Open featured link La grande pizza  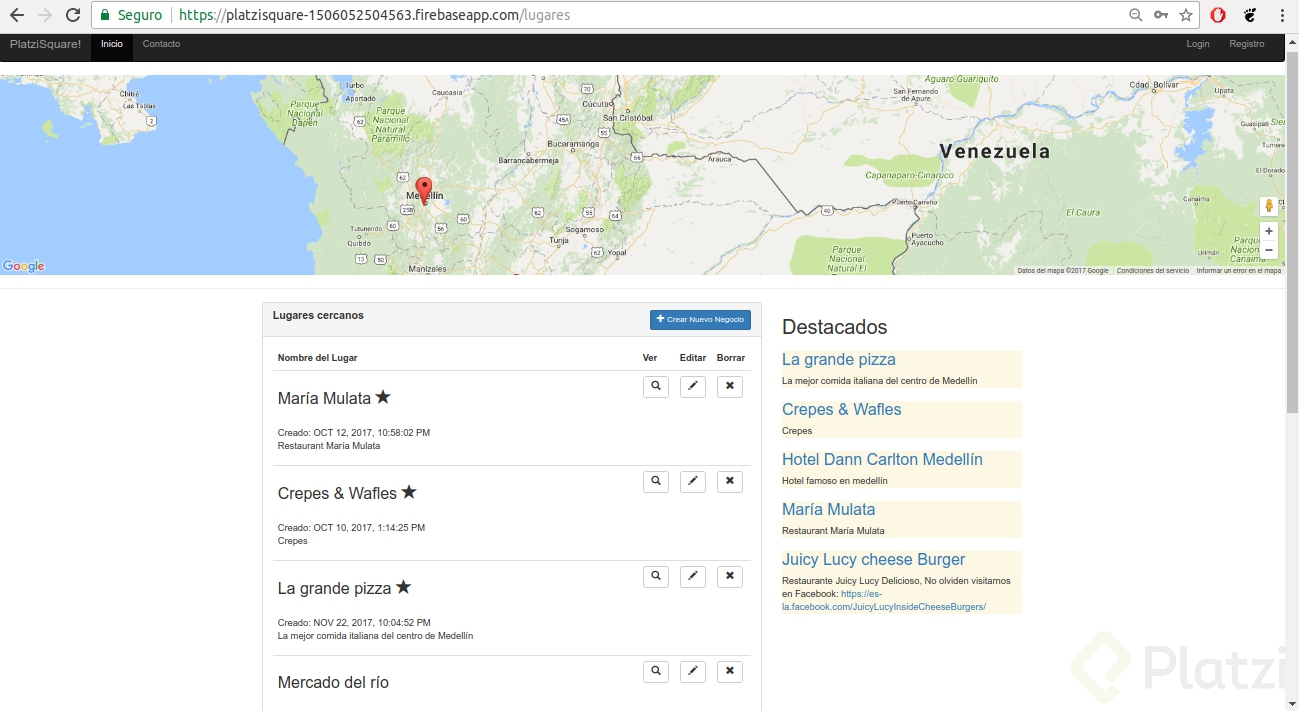(839, 360)
